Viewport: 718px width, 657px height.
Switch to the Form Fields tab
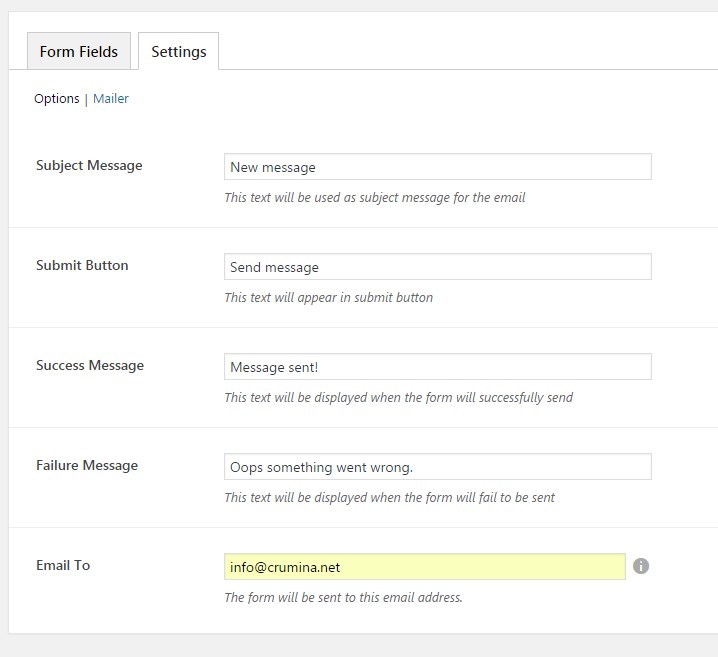[x=79, y=52]
